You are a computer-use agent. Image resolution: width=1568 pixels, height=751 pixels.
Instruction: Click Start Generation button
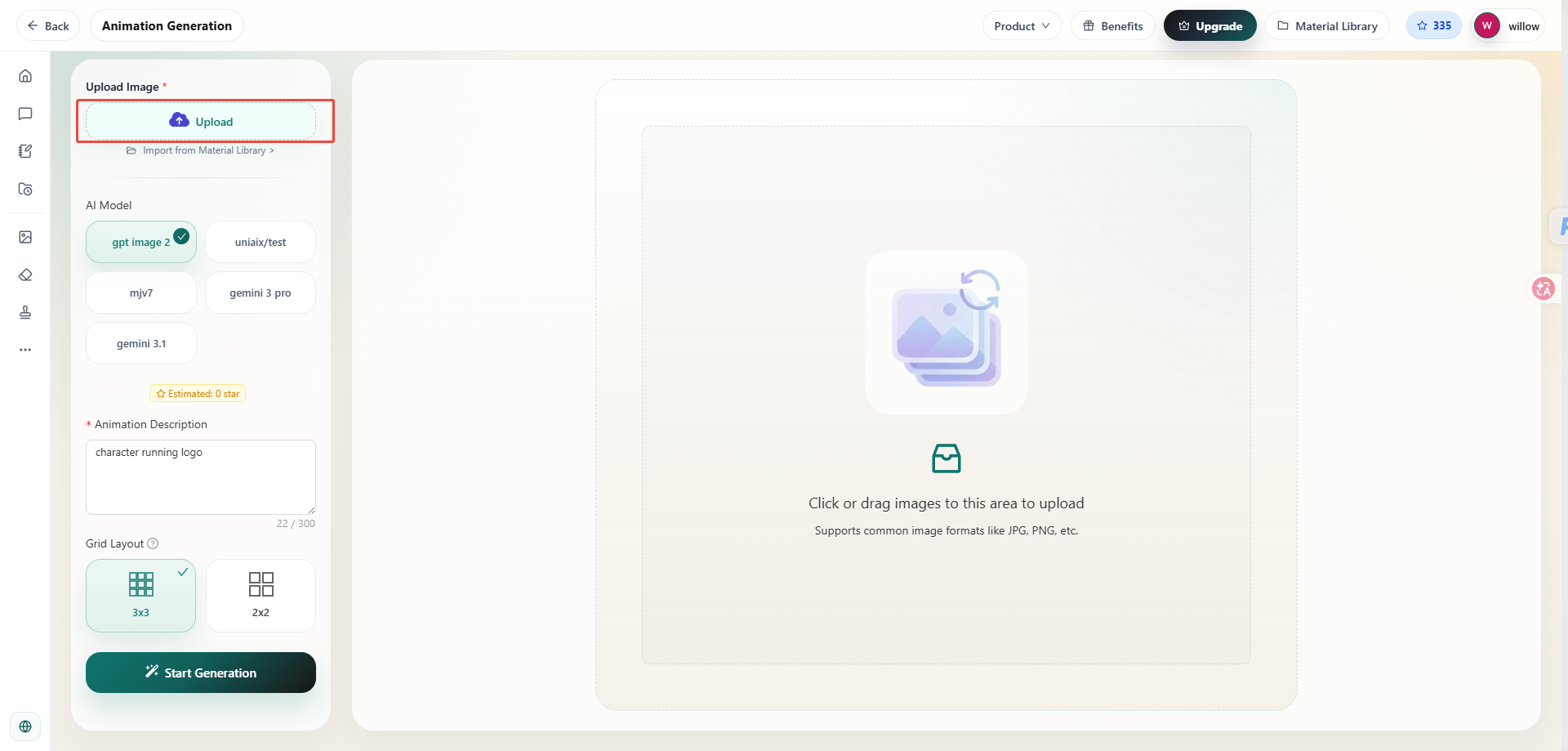point(201,673)
